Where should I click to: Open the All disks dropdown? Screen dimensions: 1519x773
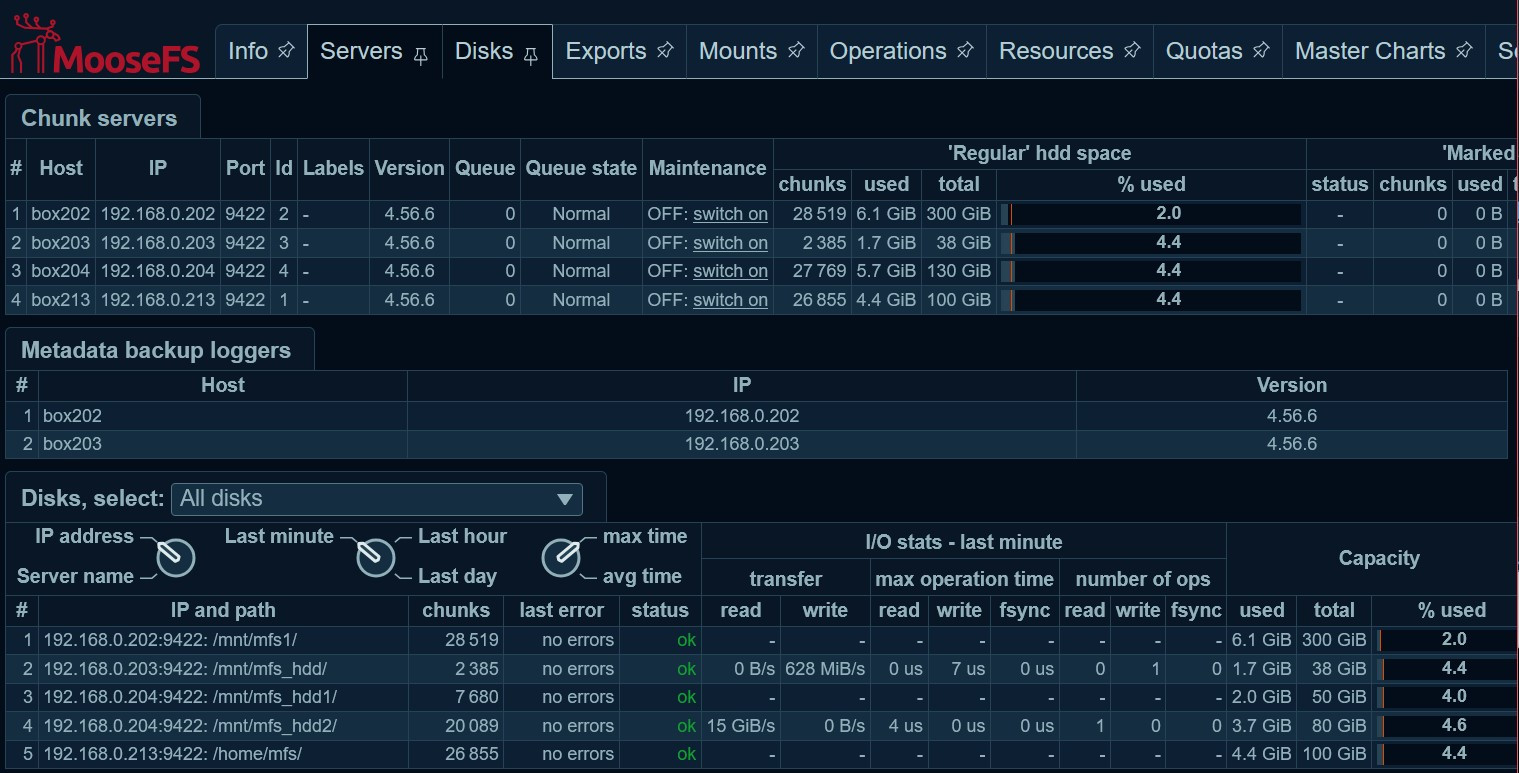point(376,498)
